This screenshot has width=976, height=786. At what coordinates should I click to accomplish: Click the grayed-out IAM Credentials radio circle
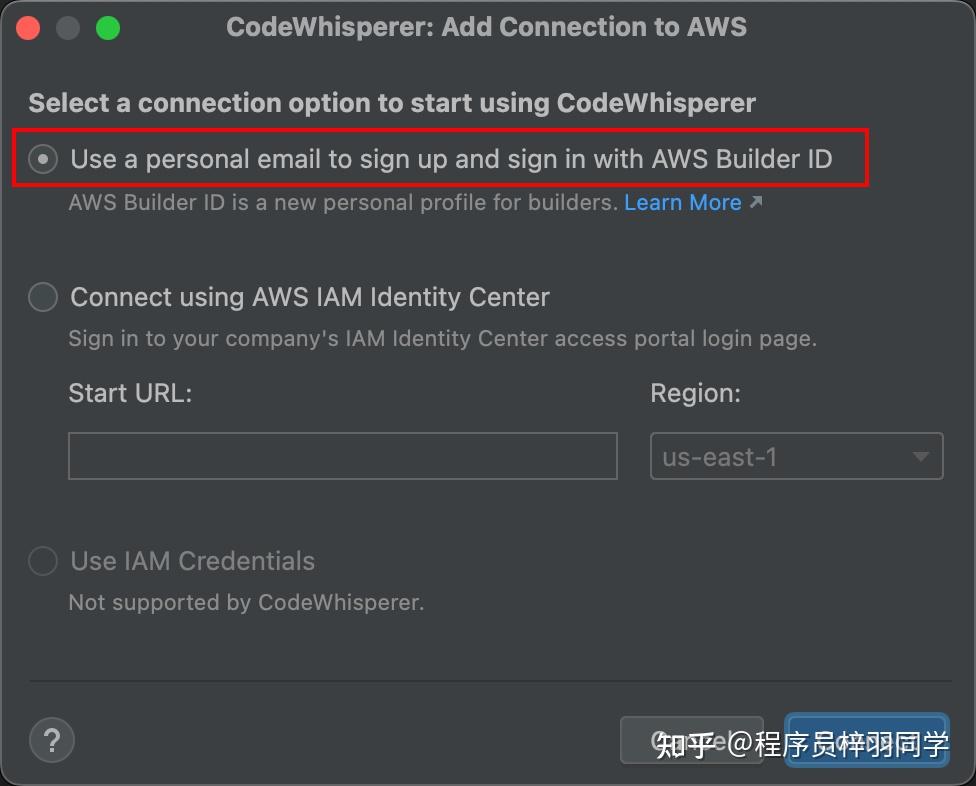42,561
